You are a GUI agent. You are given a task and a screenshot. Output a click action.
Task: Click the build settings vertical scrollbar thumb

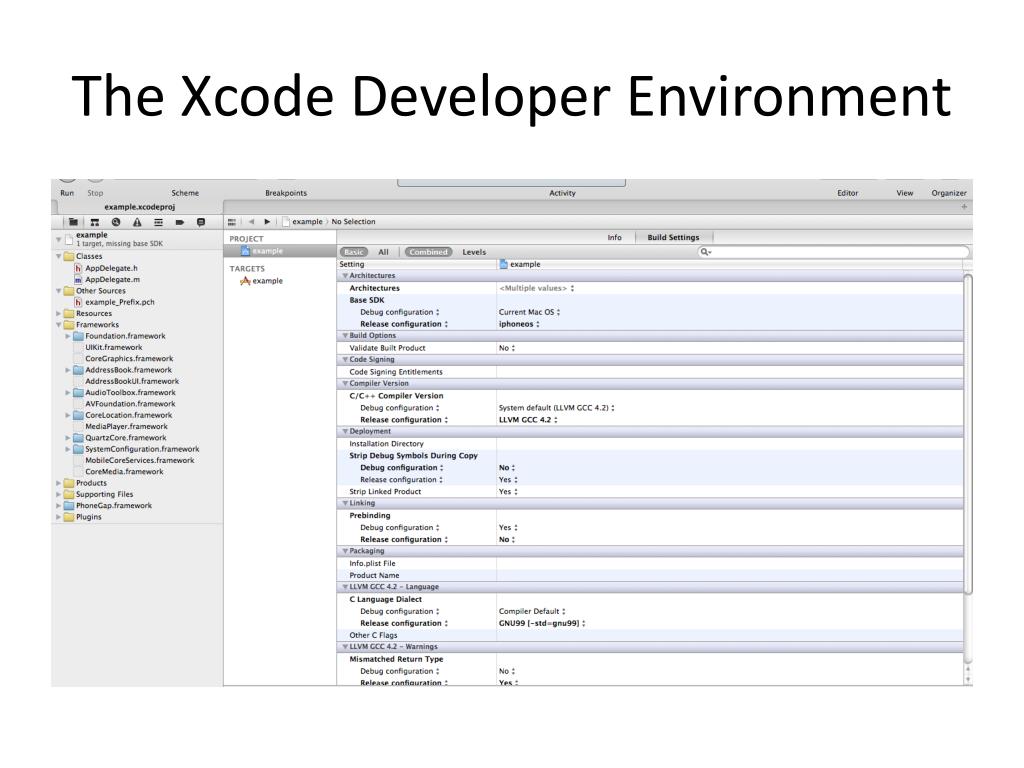968,434
